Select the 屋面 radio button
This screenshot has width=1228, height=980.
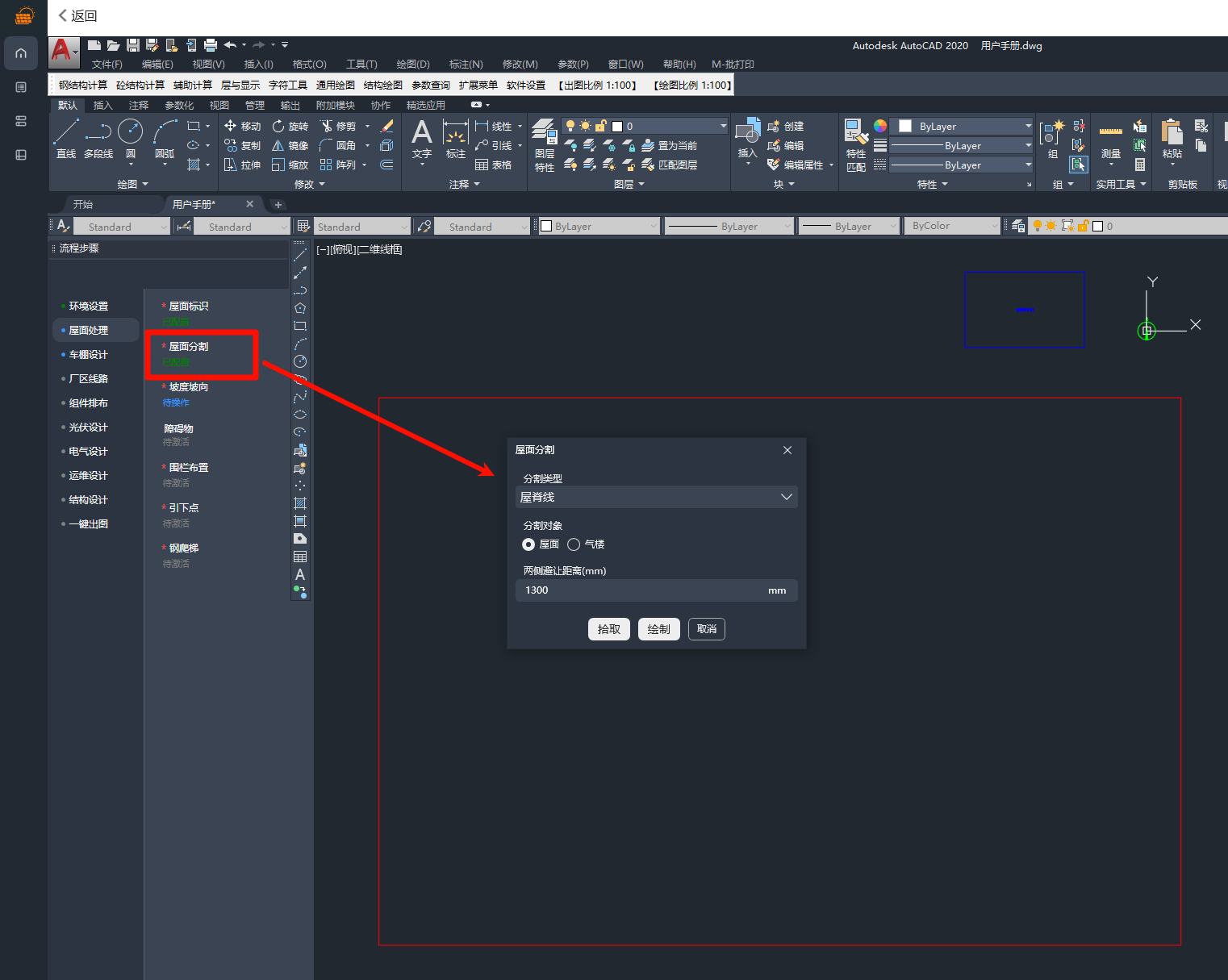[x=528, y=544]
